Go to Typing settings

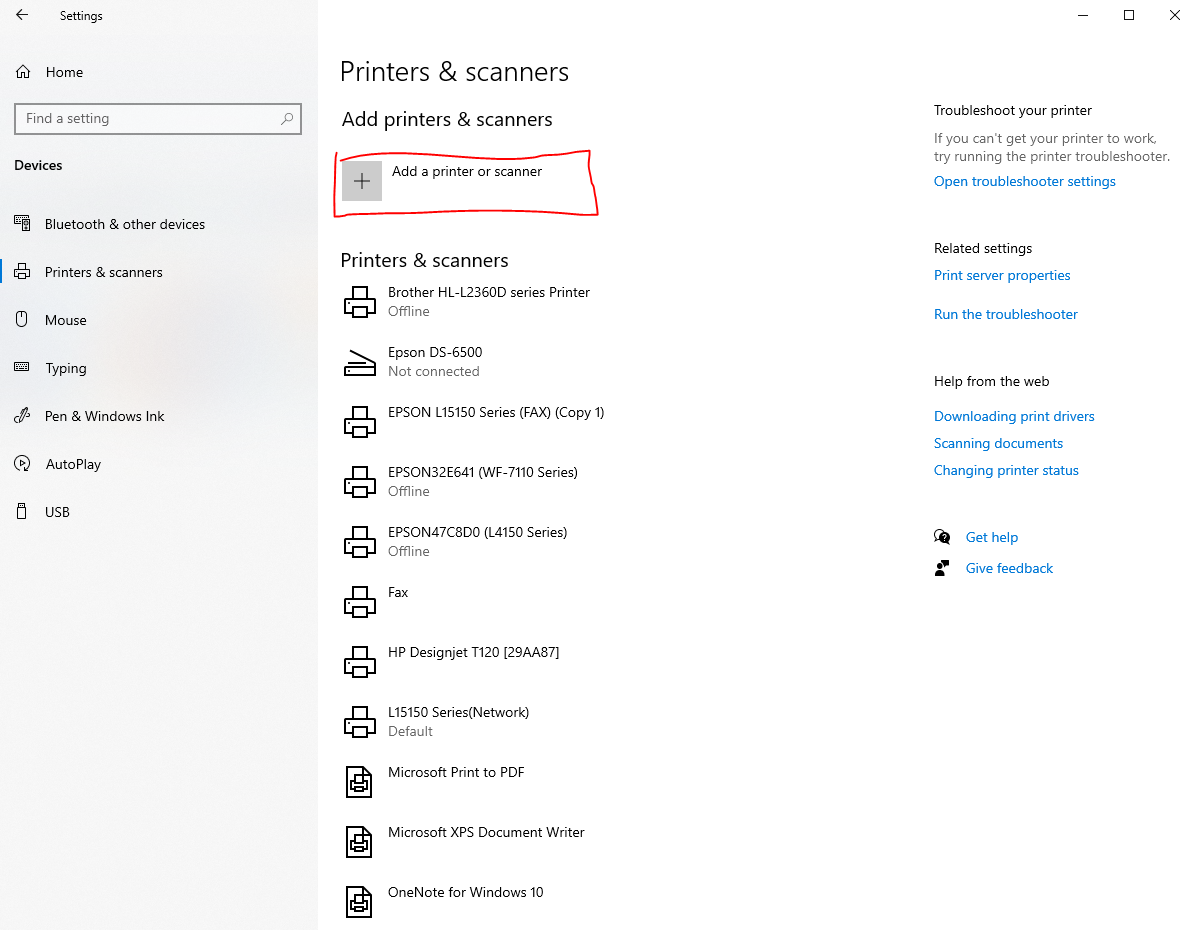(66, 368)
